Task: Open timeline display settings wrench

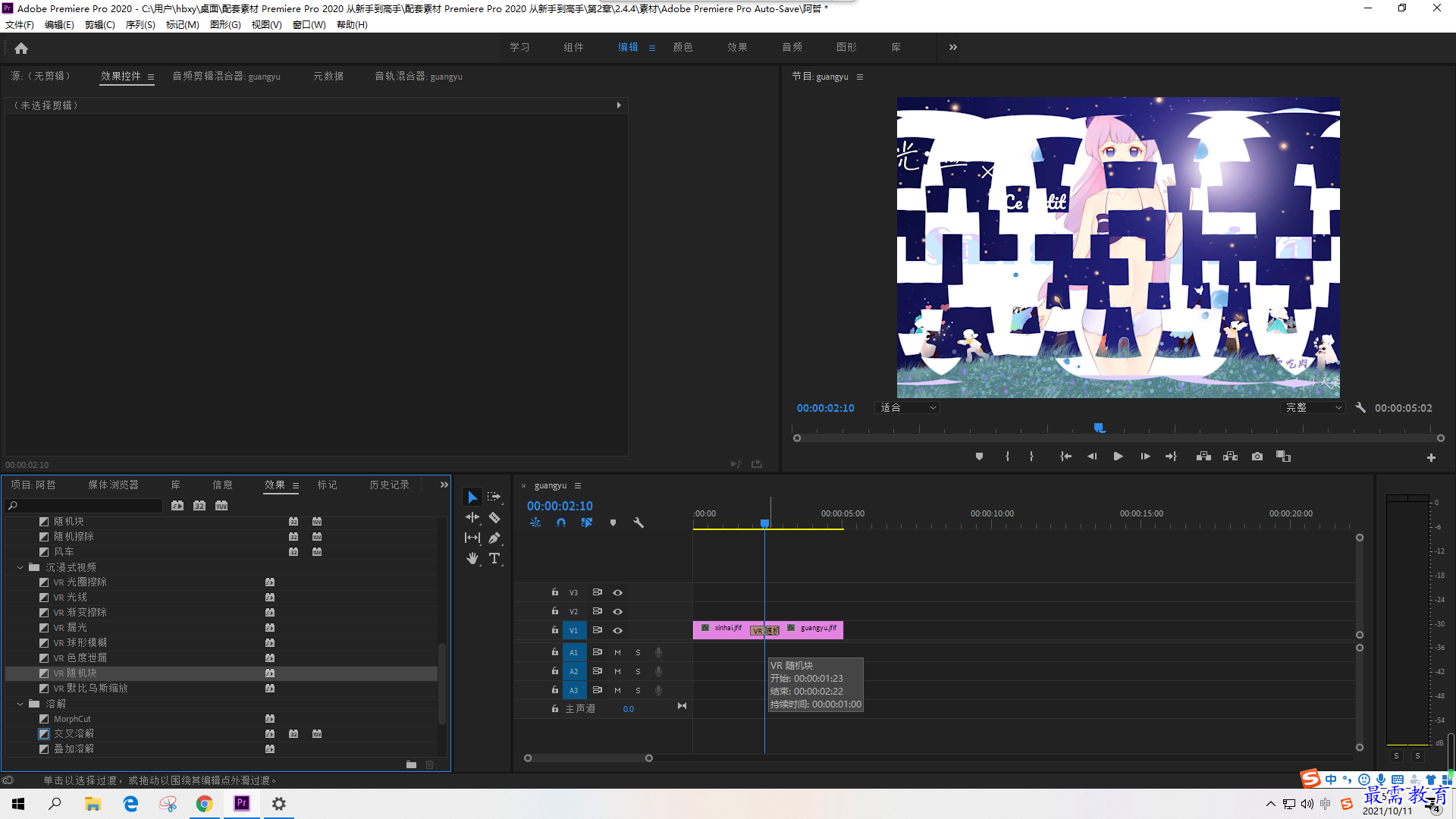Action: (x=639, y=522)
